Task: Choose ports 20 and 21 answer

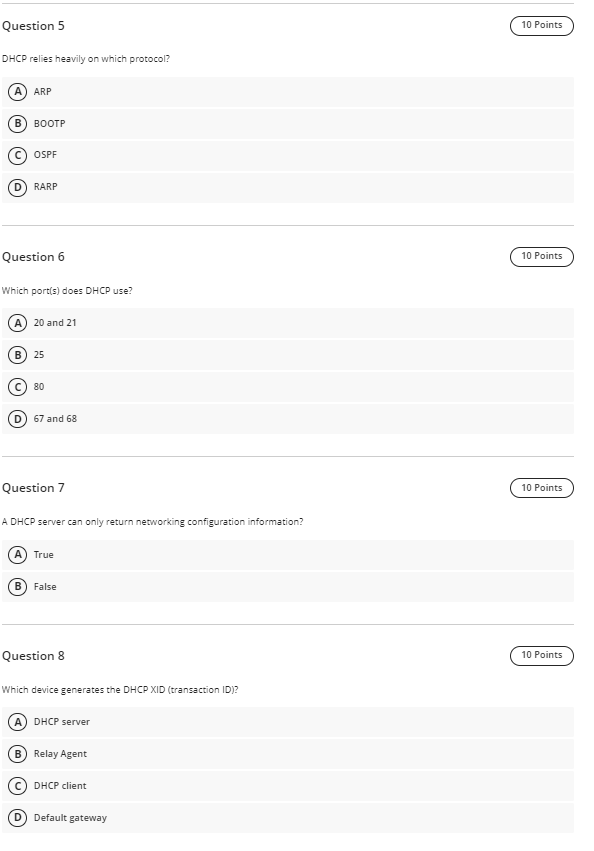Action: [x=288, y=323]
